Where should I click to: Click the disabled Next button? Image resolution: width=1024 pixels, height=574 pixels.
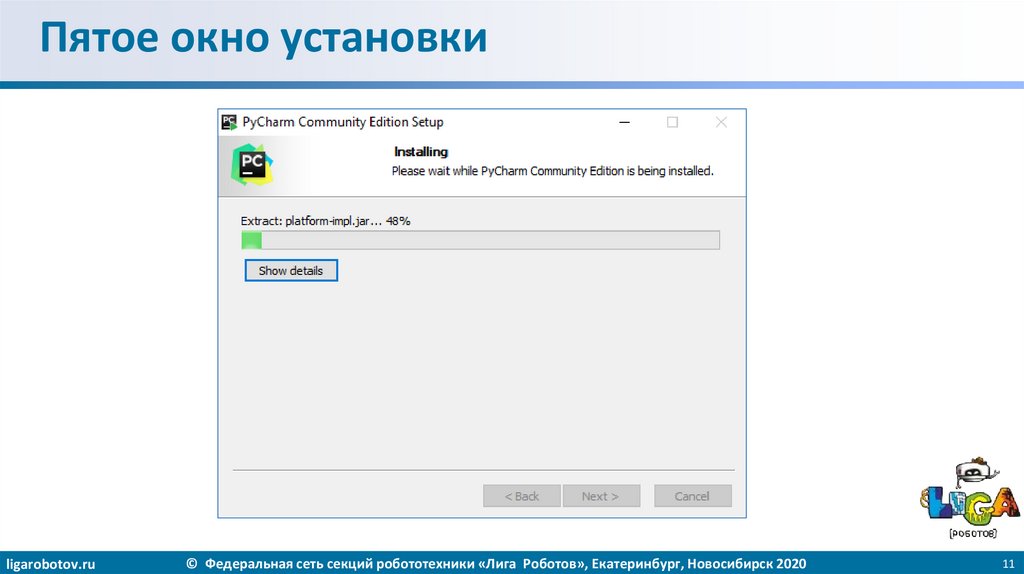(601, 496)
